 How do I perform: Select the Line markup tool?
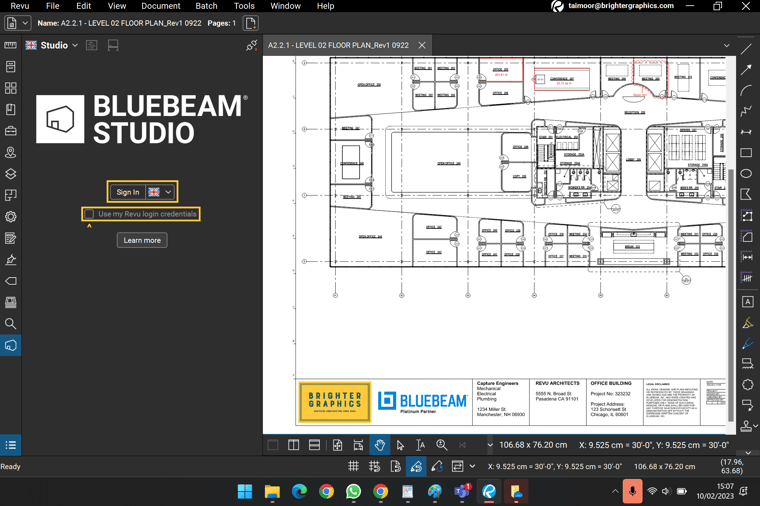tap(746, 48)
